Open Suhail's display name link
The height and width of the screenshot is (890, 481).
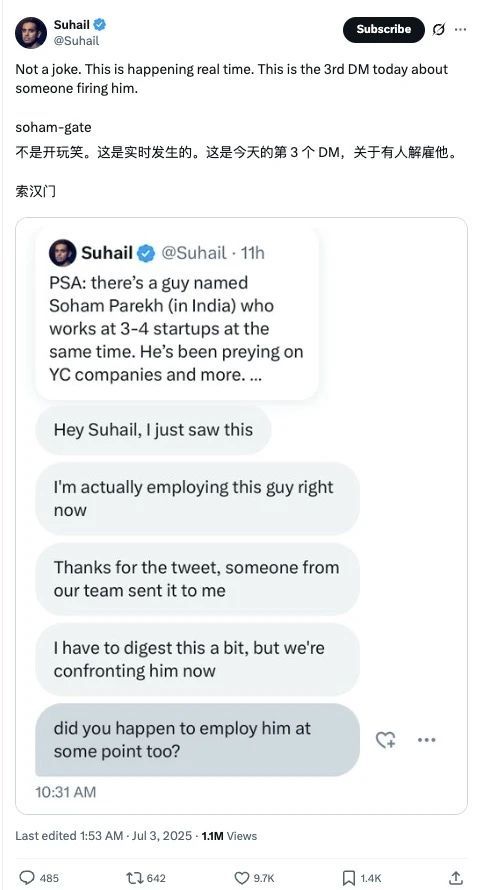coord(72,24)
